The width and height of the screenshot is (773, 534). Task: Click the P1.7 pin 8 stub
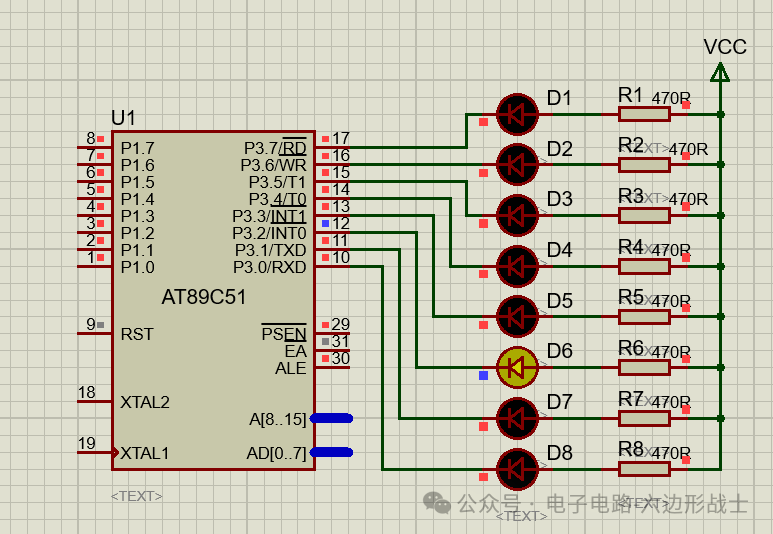tap(95, 147)
